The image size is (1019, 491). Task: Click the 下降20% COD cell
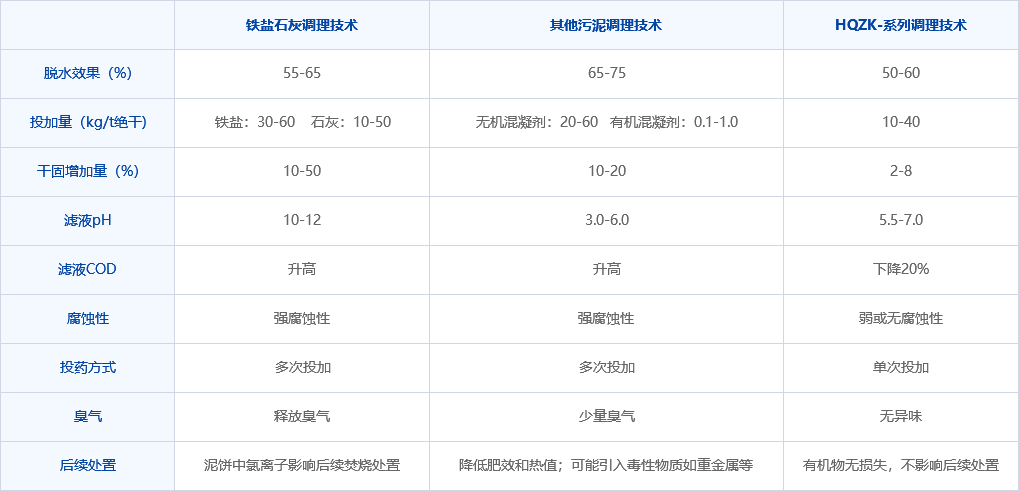coord(901,270)
